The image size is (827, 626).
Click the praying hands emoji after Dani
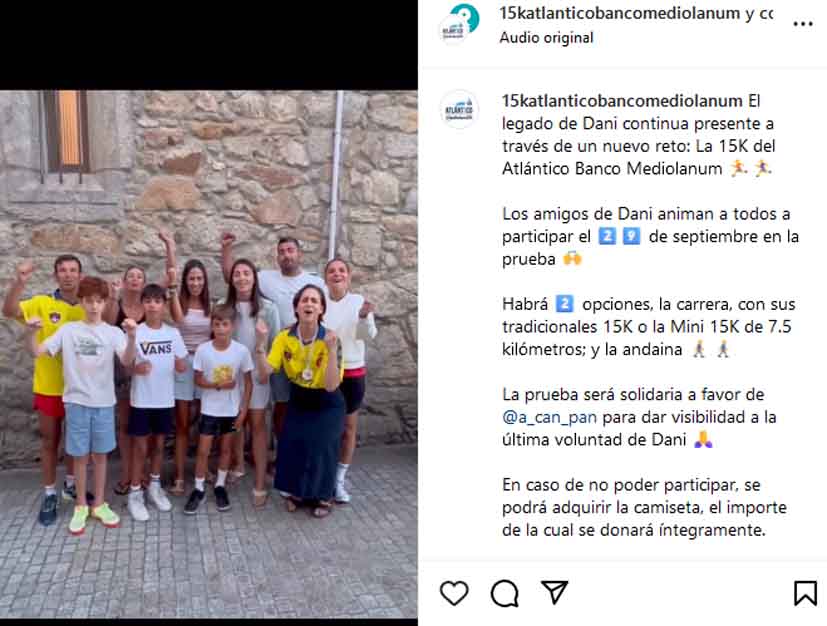click(x=703, y=439)
